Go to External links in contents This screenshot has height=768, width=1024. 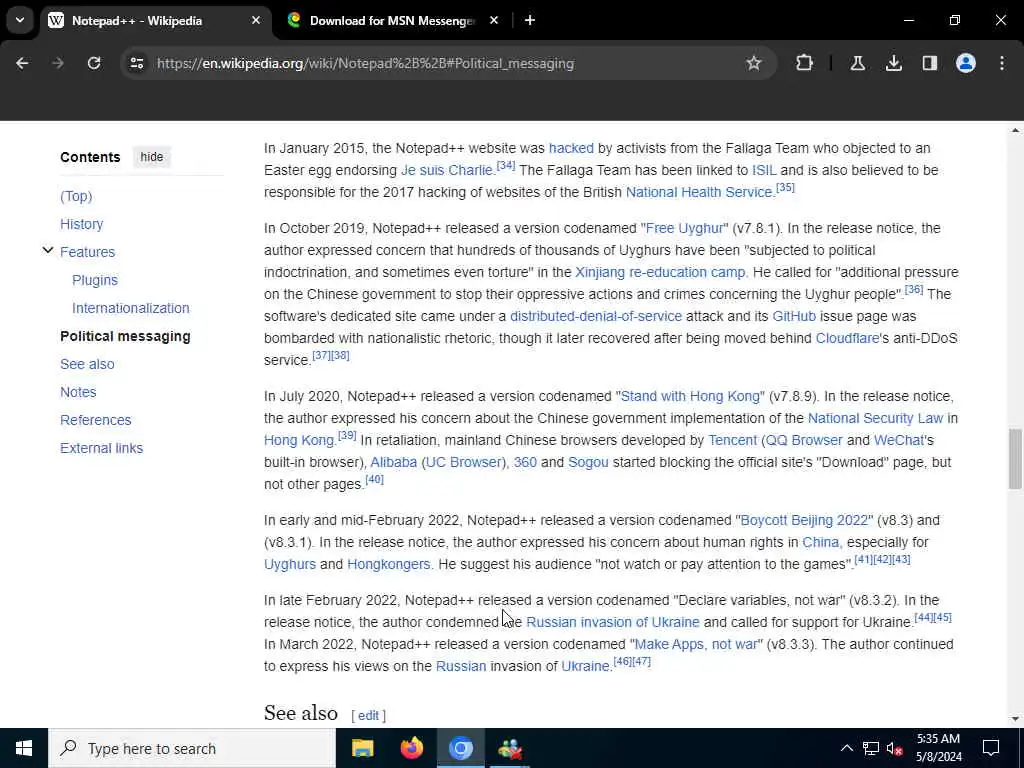pyautogui.click(x=101, y=448)
